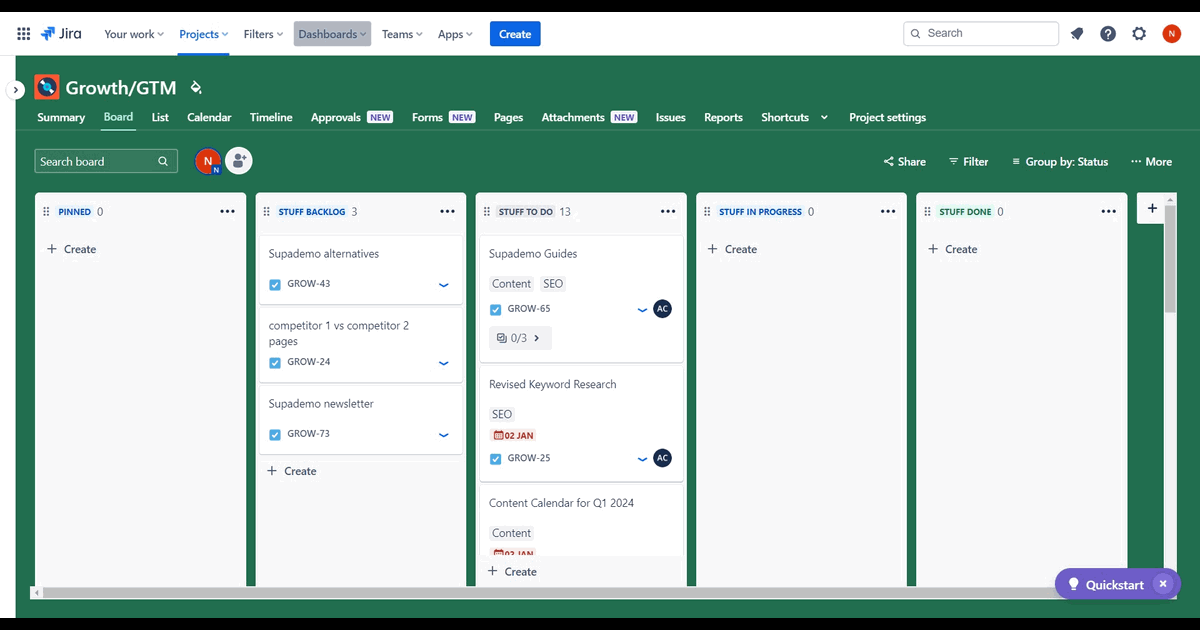Click the drag handle of the STUFF DONE column
Screen dimensions: 1200x630
[928, 212]
